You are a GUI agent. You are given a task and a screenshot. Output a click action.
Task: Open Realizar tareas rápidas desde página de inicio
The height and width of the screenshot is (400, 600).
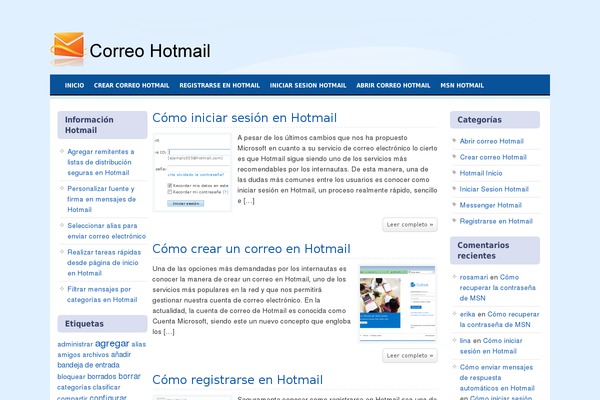click(x=104, y=263)
